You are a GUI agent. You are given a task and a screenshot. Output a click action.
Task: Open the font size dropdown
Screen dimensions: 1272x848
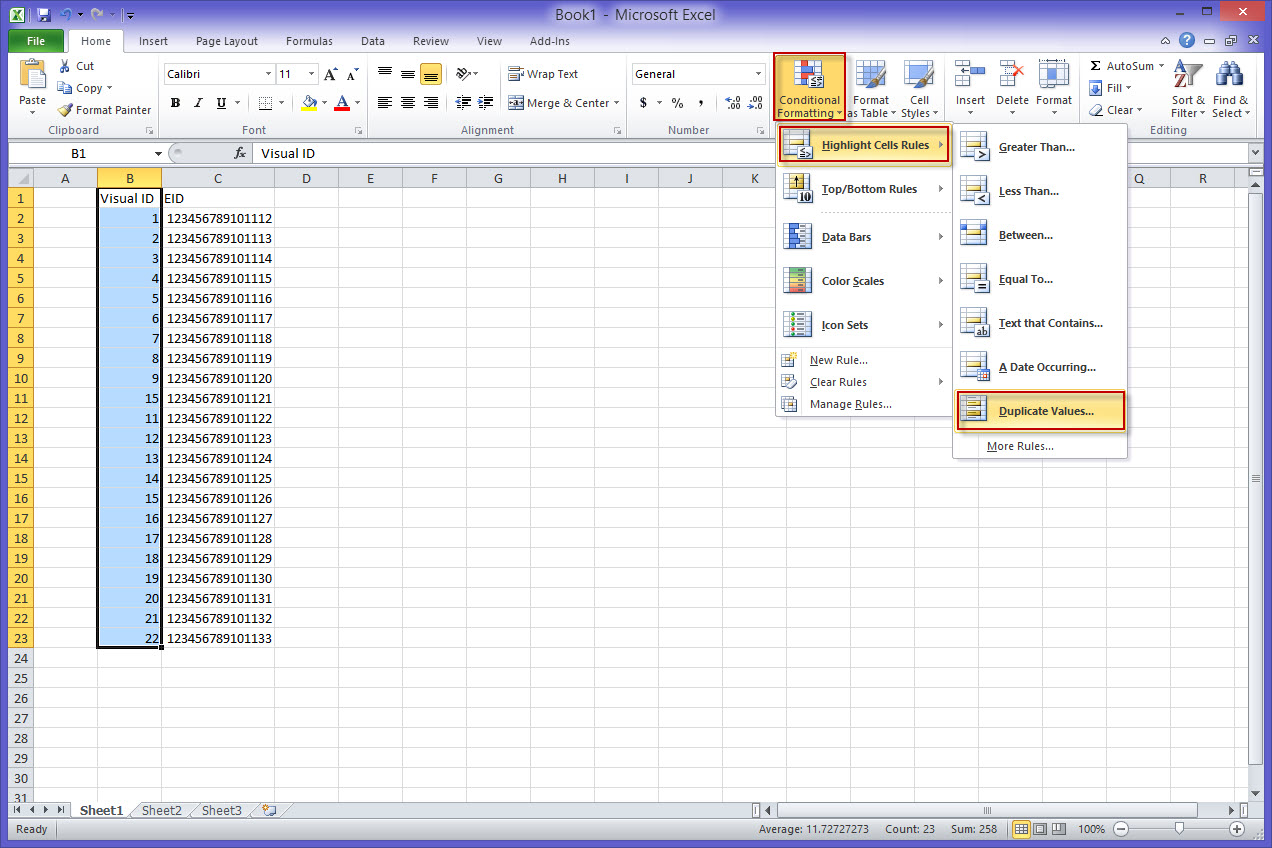312,74
